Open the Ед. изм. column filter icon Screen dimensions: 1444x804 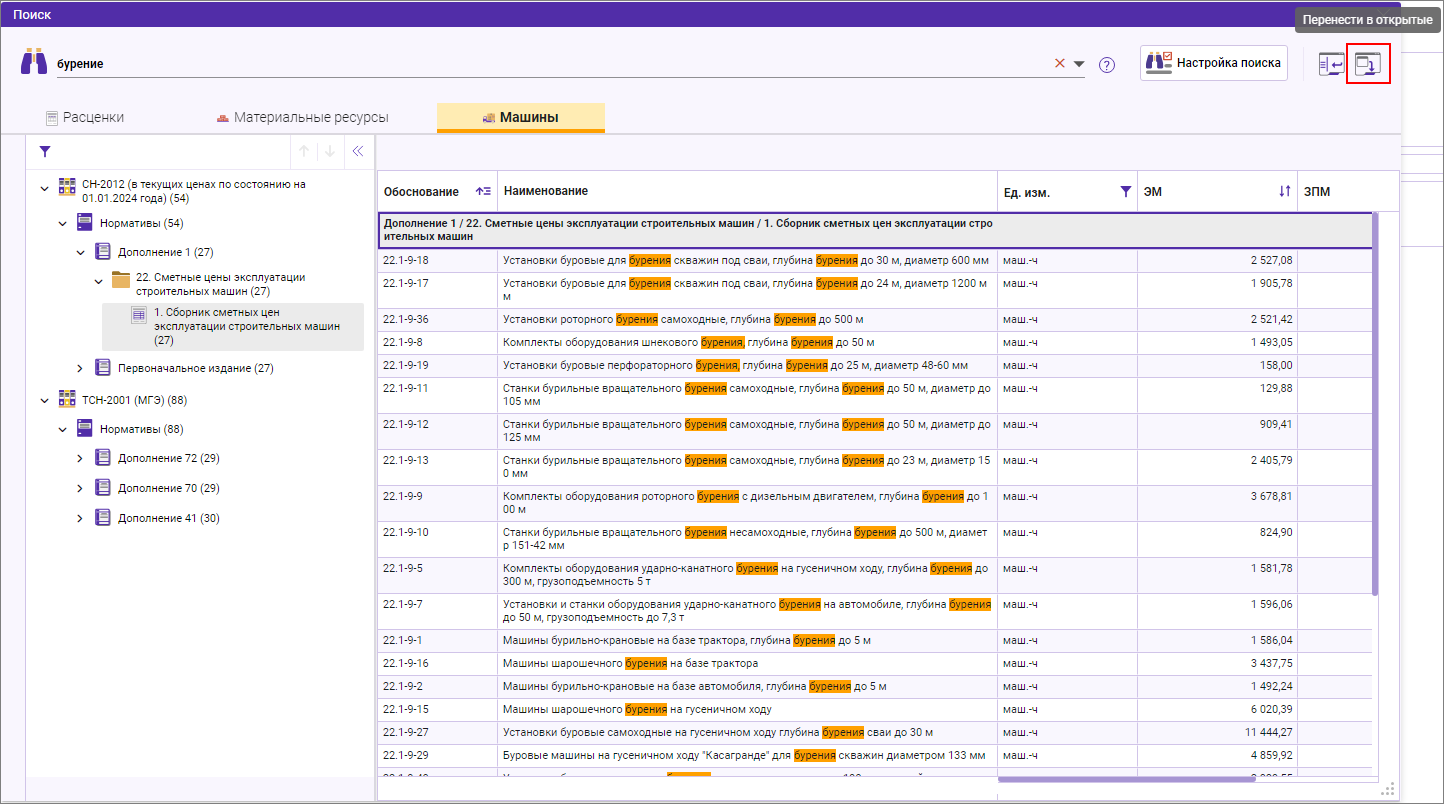coord(1126,191)
